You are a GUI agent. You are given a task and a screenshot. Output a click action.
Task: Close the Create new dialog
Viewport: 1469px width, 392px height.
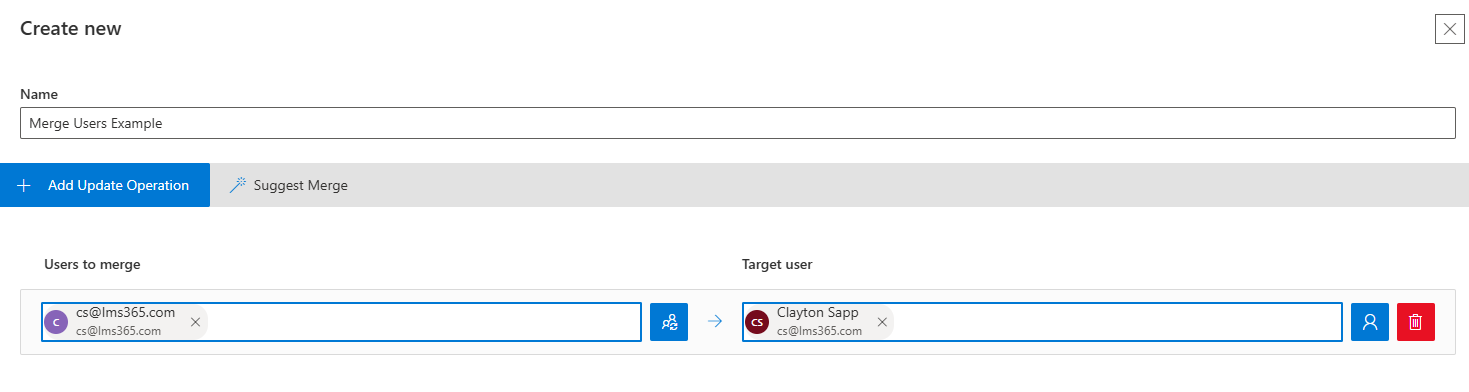pos(1449,29)
